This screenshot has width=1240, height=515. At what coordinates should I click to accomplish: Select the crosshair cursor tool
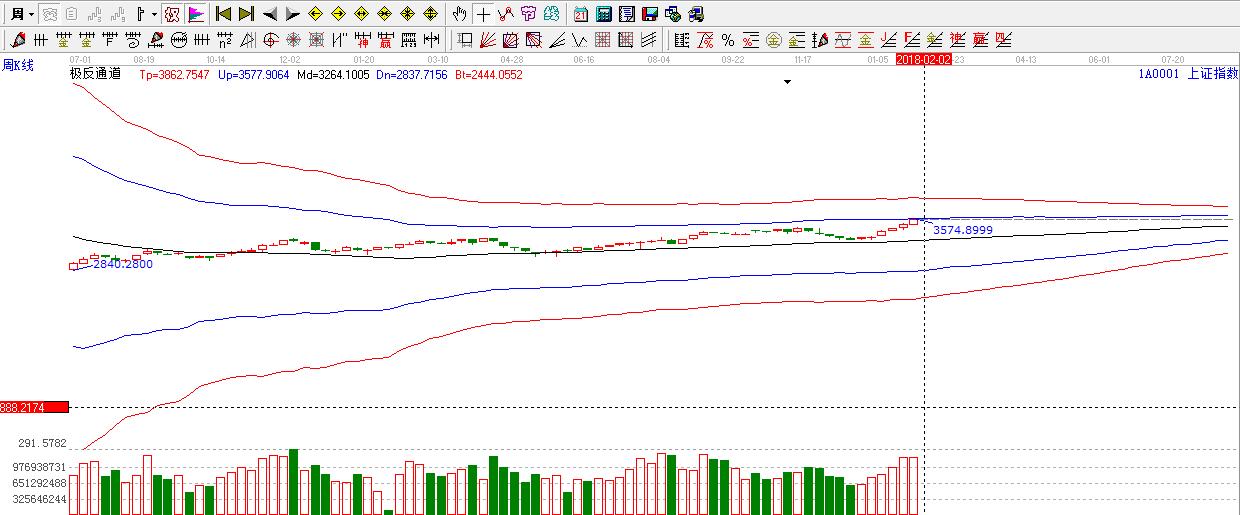point(484,14)
